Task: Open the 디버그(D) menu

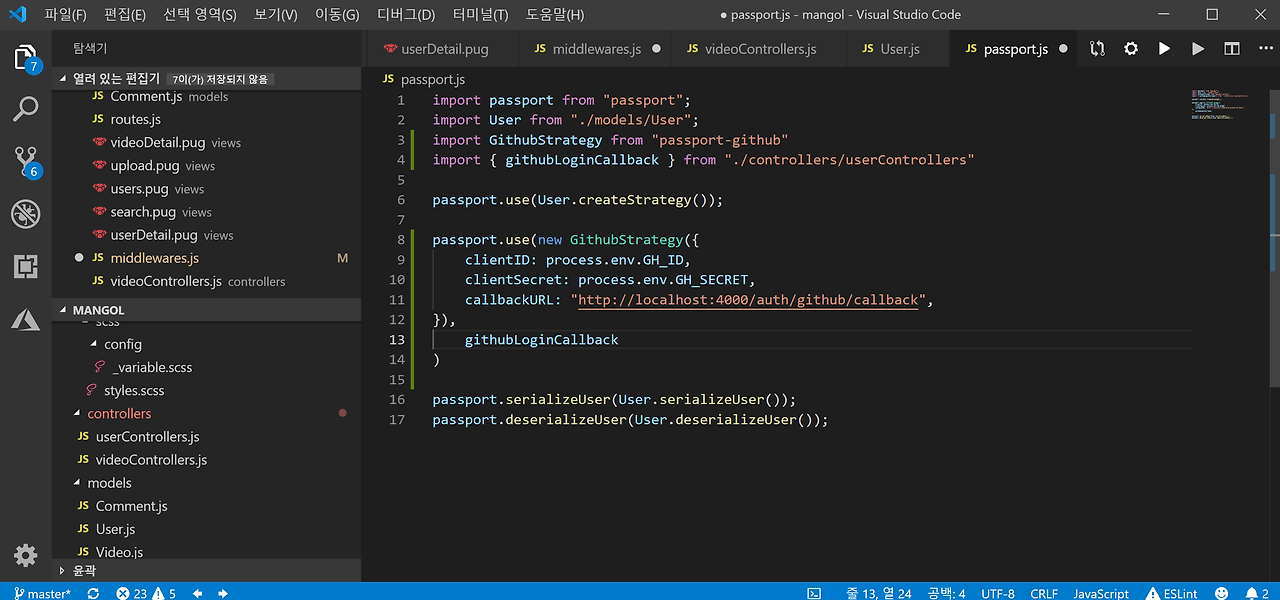Action: (x=406, y=14)
